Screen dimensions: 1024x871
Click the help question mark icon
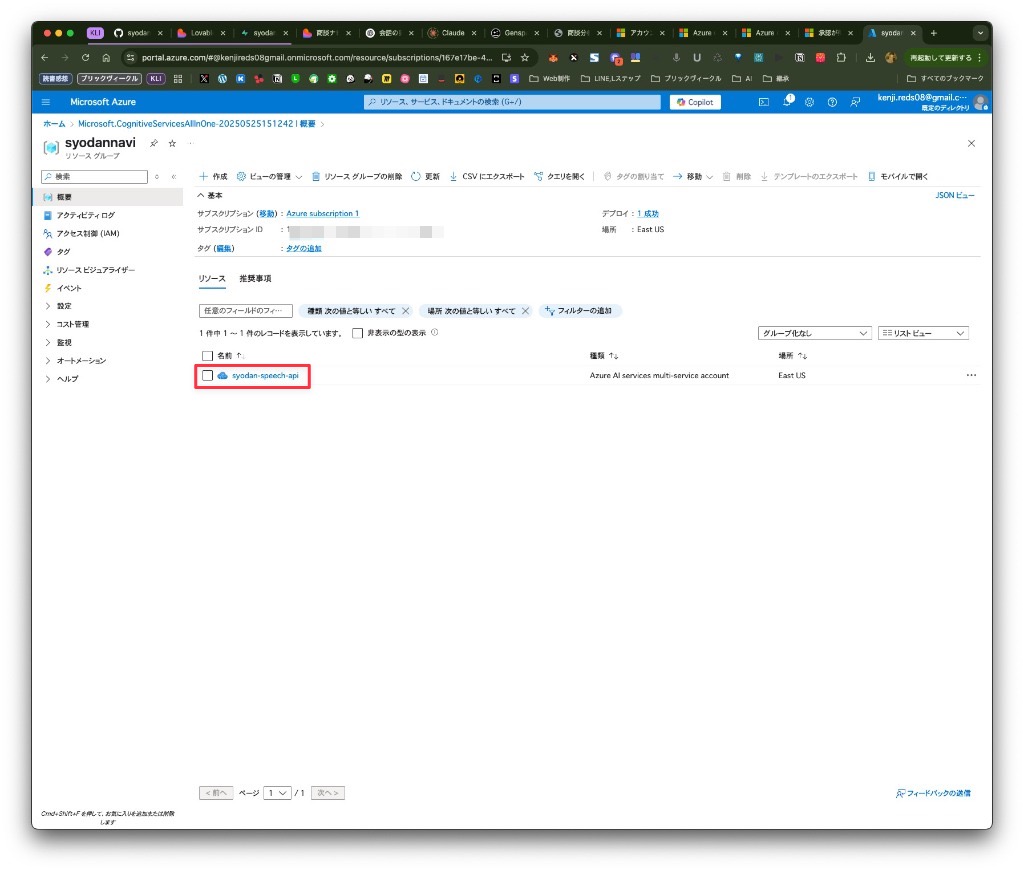coord(832,102)
